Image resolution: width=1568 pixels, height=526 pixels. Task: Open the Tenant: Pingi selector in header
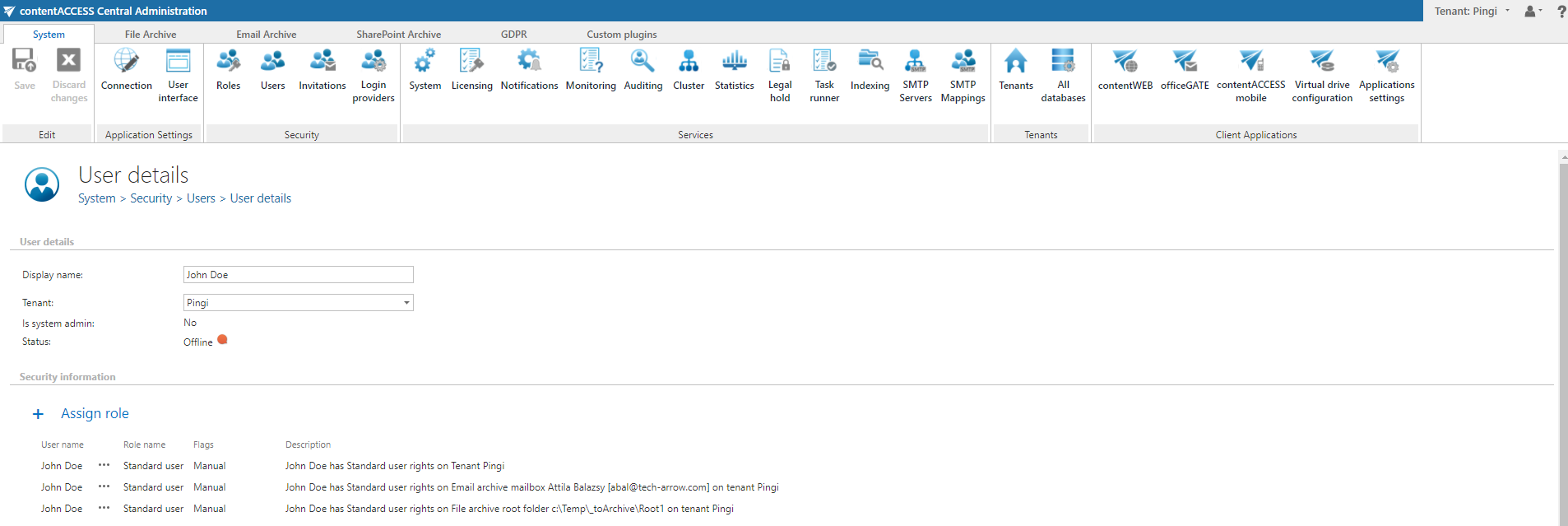point(1472,12)
